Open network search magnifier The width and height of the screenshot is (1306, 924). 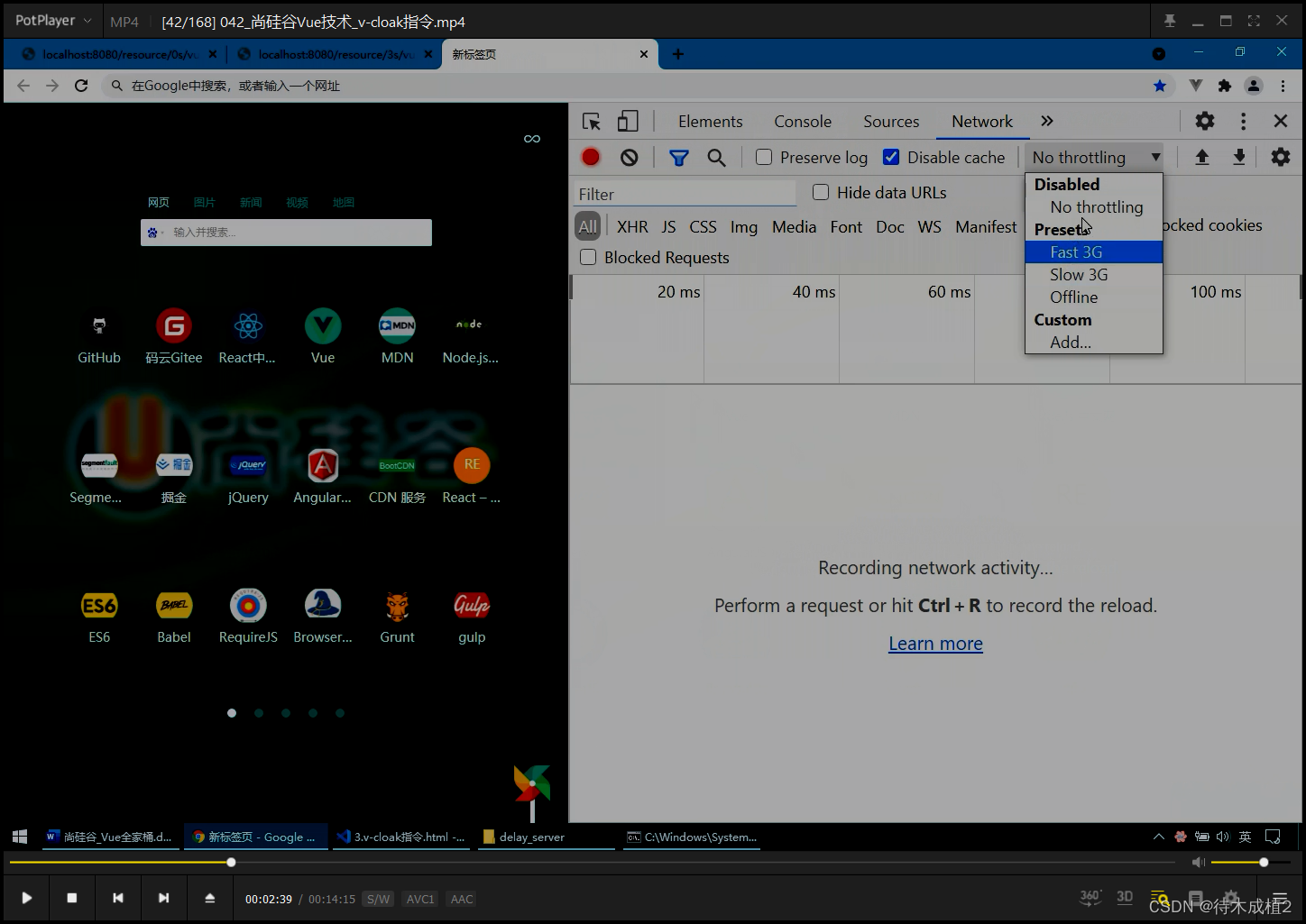716,158
